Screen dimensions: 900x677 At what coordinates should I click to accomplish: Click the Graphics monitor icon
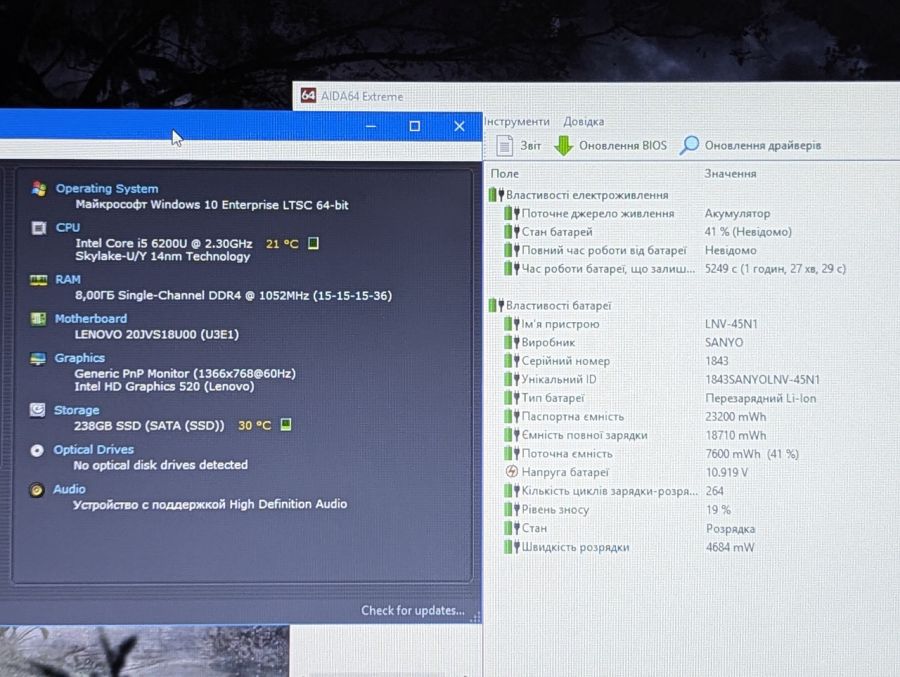pos(38,359)
